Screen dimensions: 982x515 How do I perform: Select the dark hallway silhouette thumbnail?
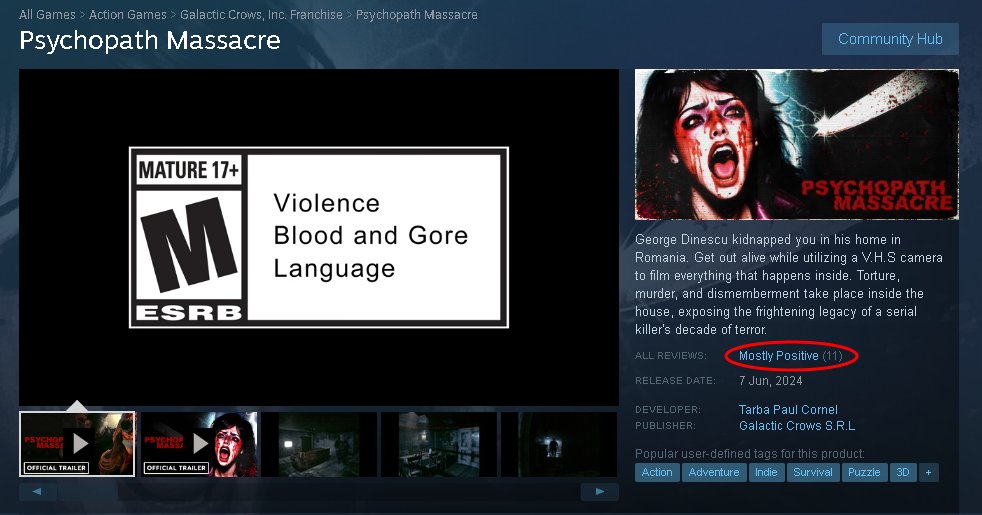559,444
